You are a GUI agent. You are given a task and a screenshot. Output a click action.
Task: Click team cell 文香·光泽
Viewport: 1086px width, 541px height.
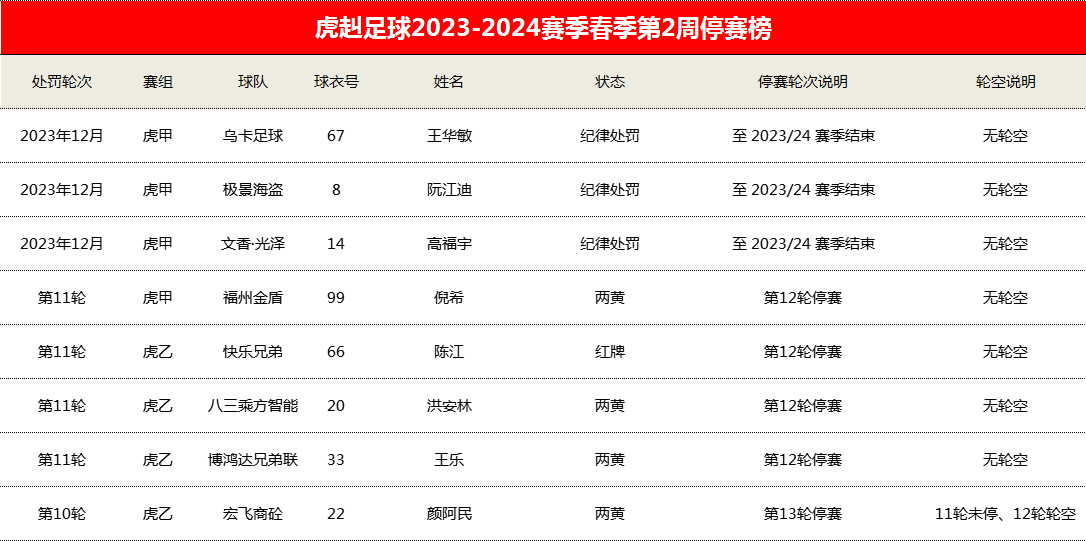[x=253, y=244]
